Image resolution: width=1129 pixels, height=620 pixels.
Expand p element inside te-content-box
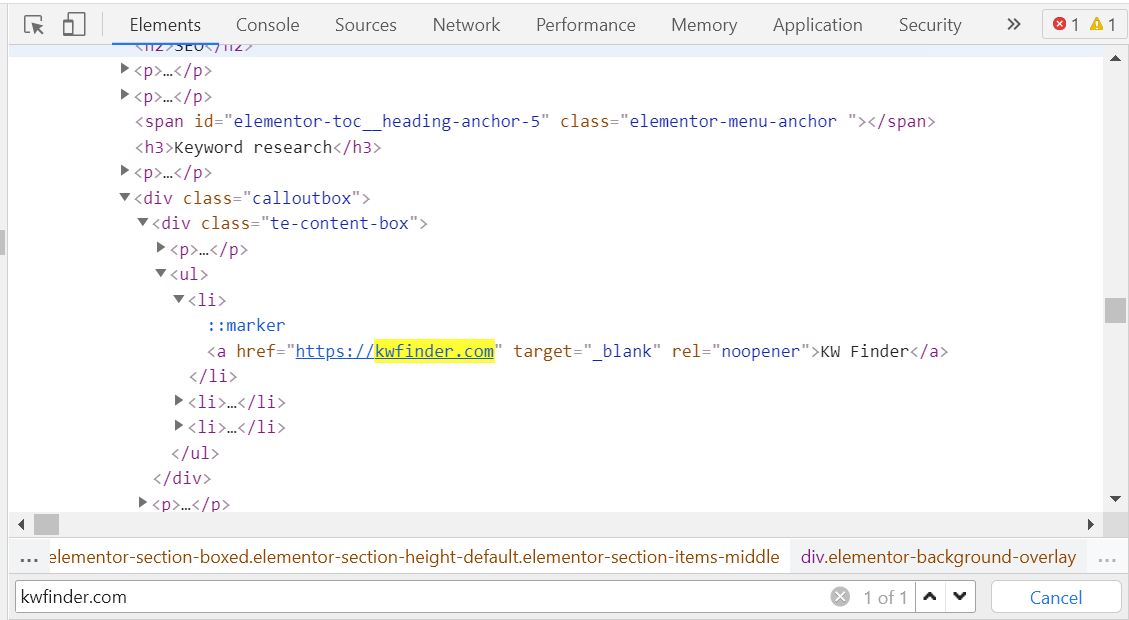161,248
